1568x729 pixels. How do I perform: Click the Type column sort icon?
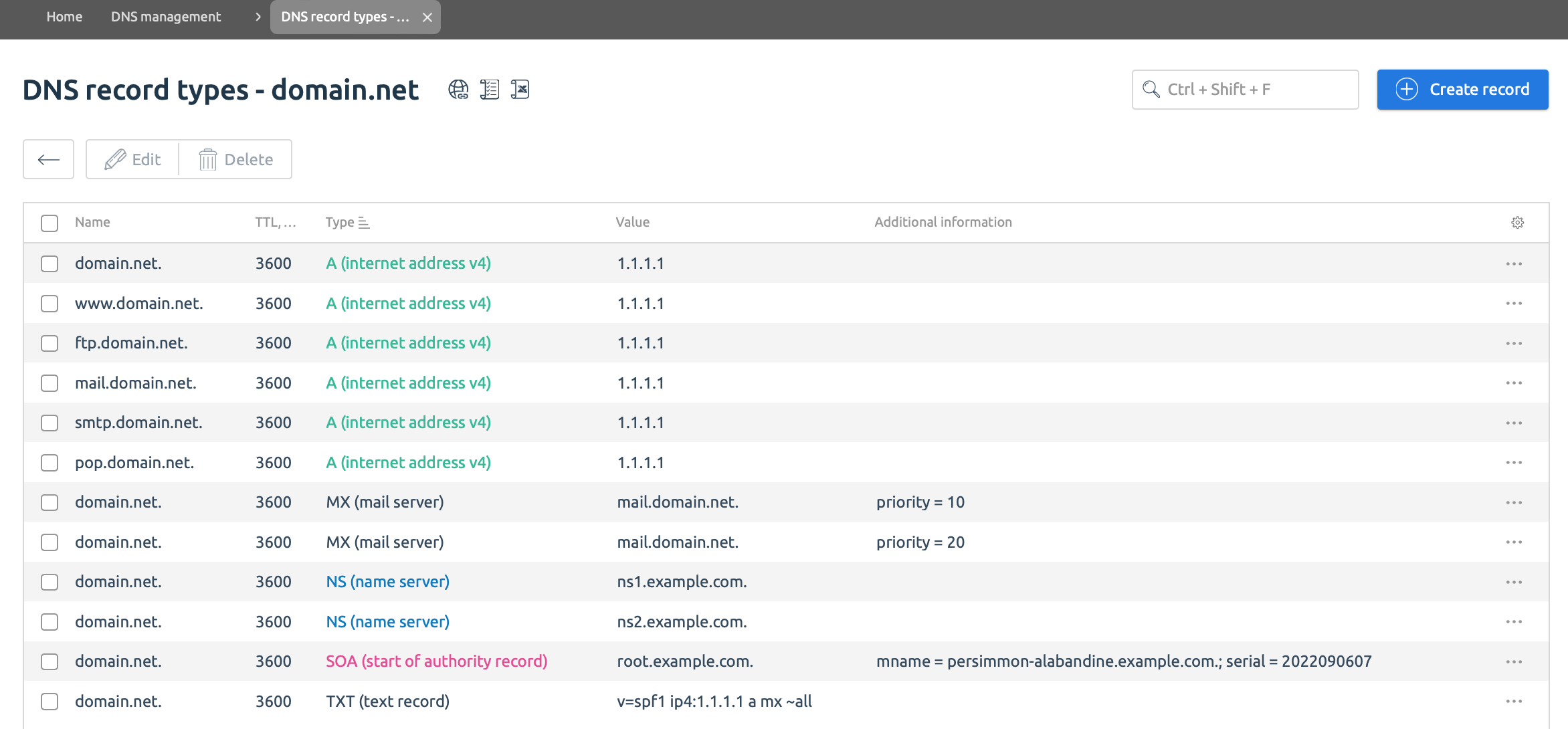[x=364, y=223]
